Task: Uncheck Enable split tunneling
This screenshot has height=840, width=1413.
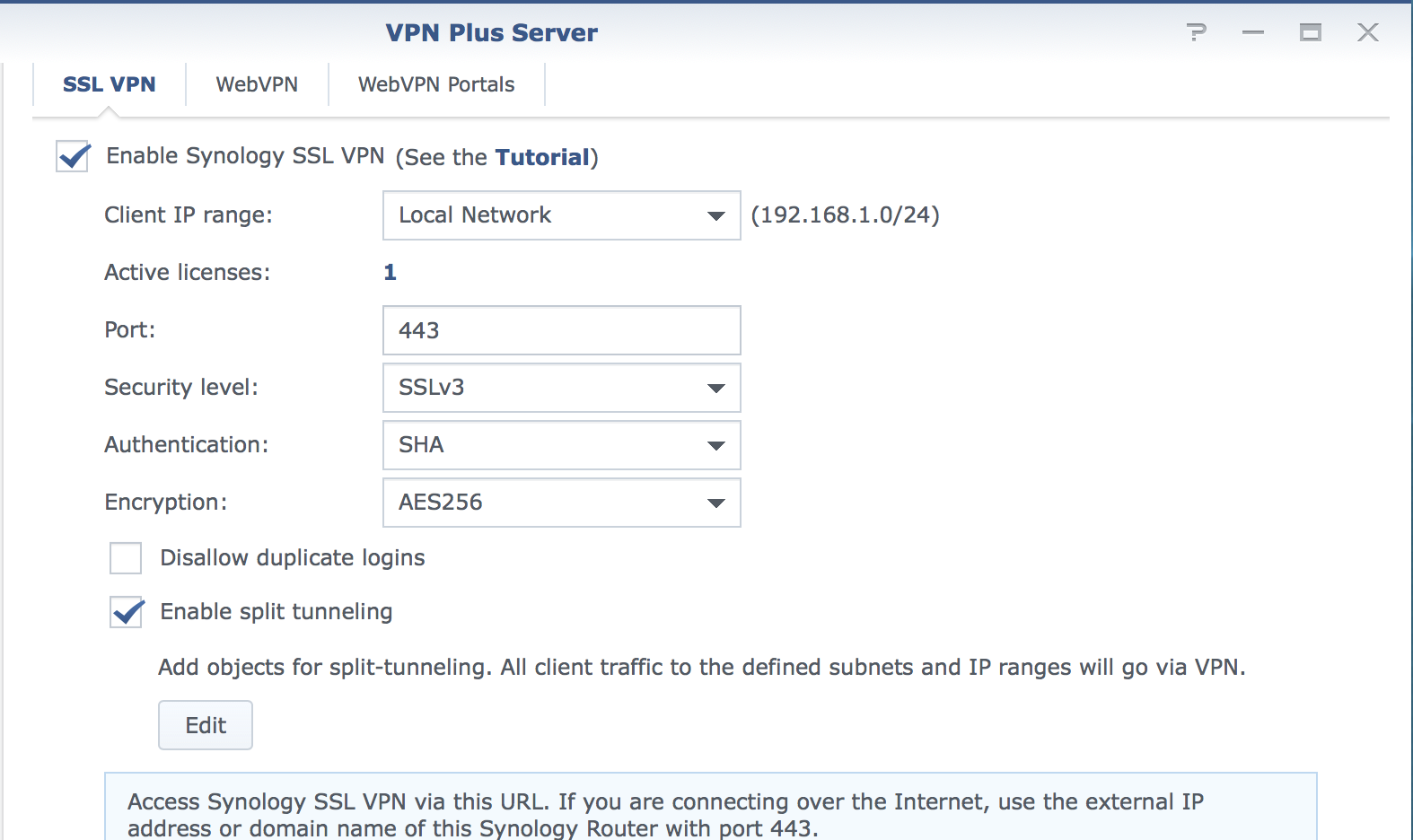Action: pos(126,612)
